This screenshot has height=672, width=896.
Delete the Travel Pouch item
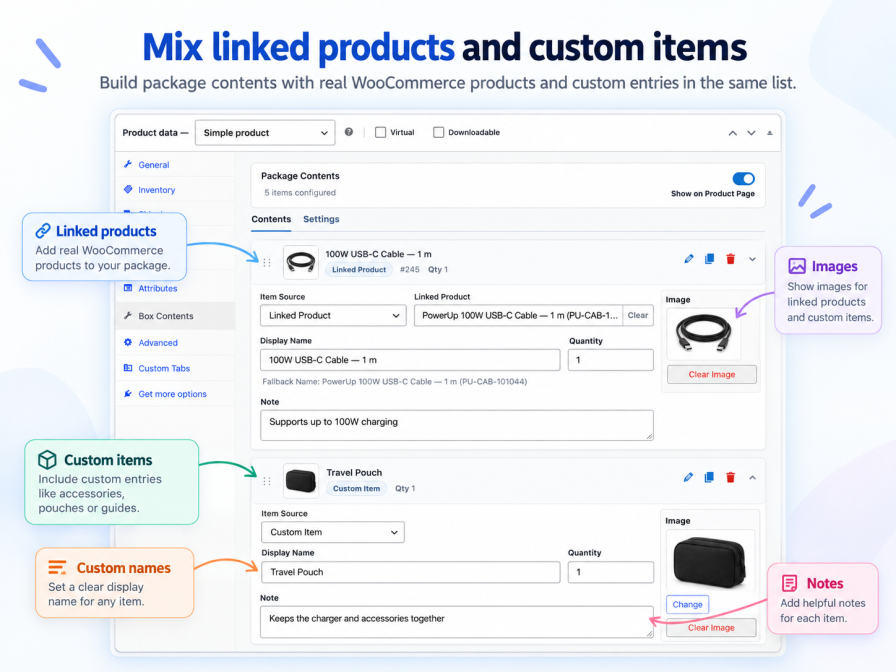point(730,477)
